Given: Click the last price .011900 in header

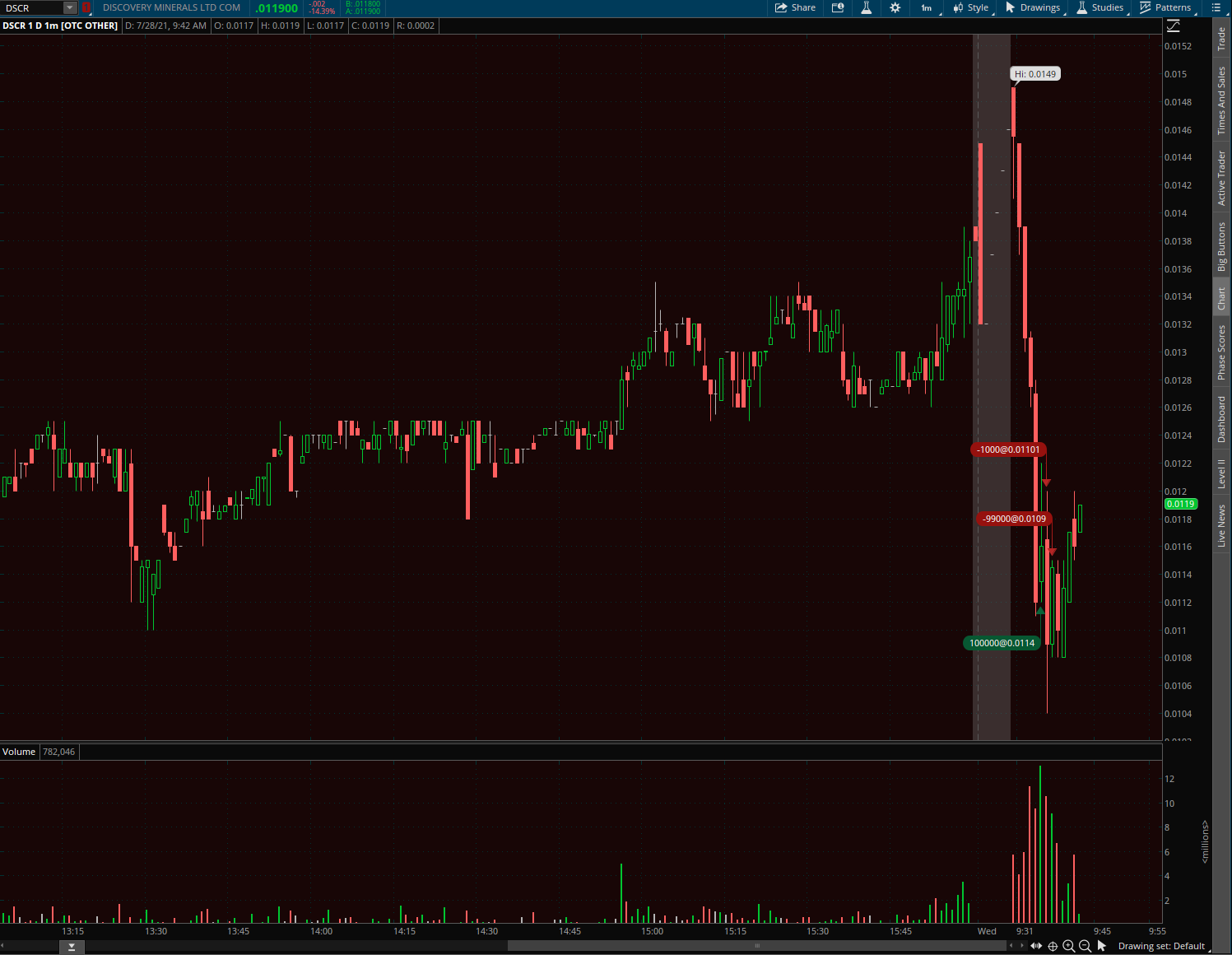Looking at the screenshot, I should 277,8.
